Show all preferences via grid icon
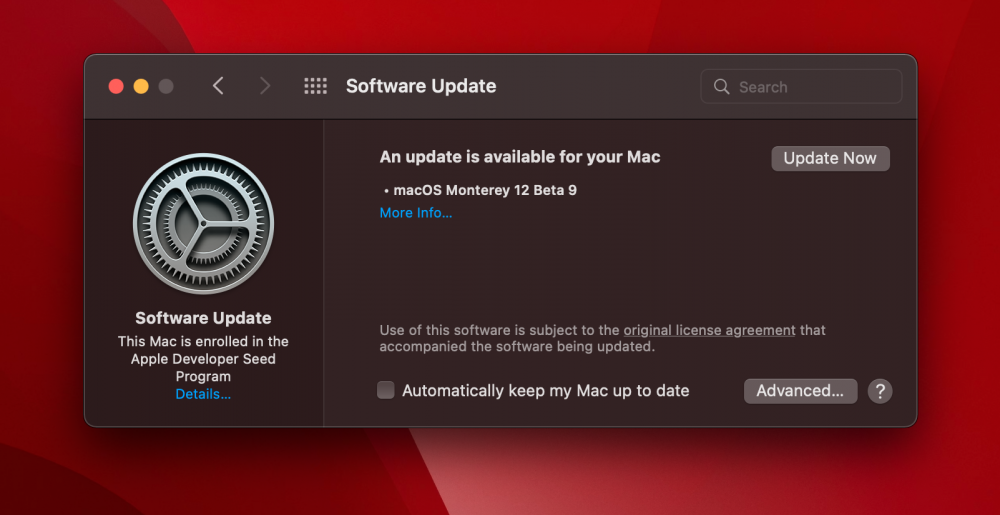 (x=316, y=86)
